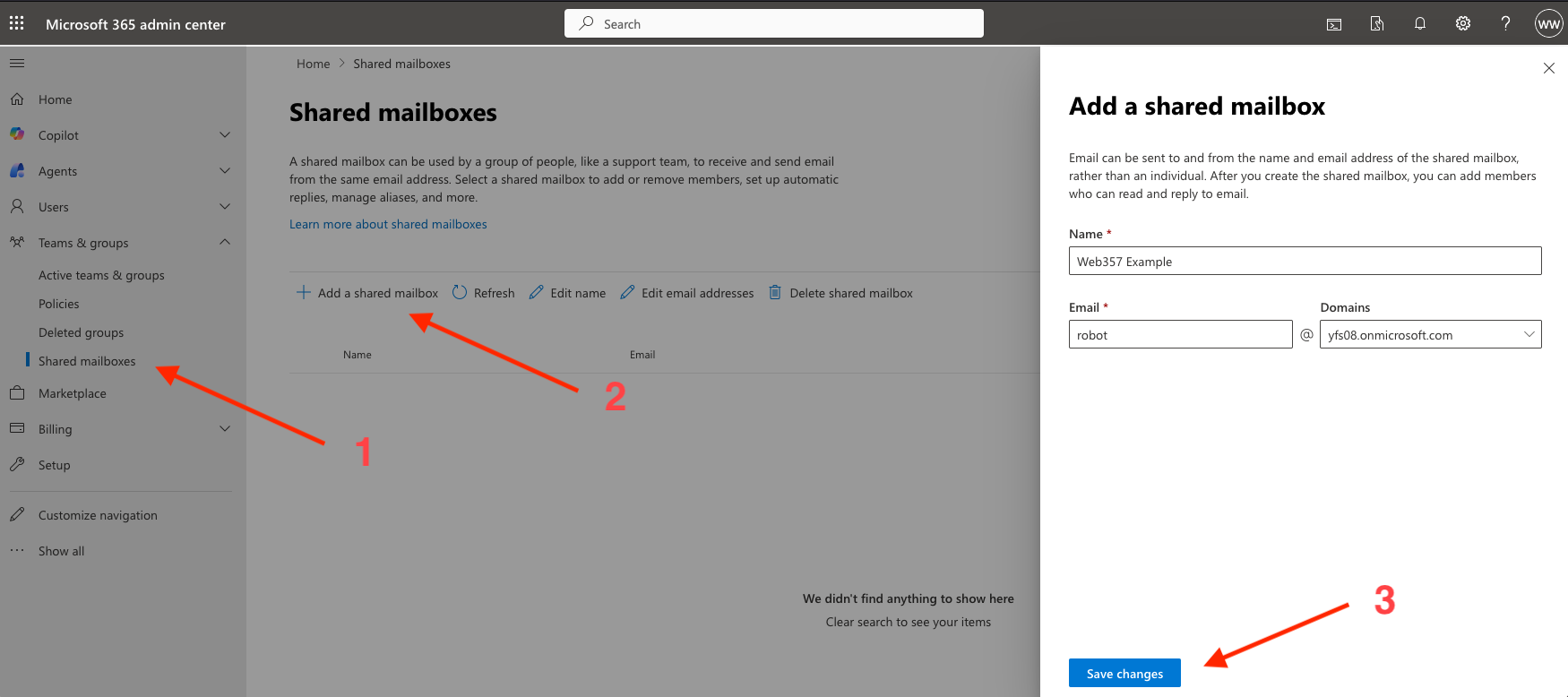Click the Edit email addresses pencil icon

point(627,292)
